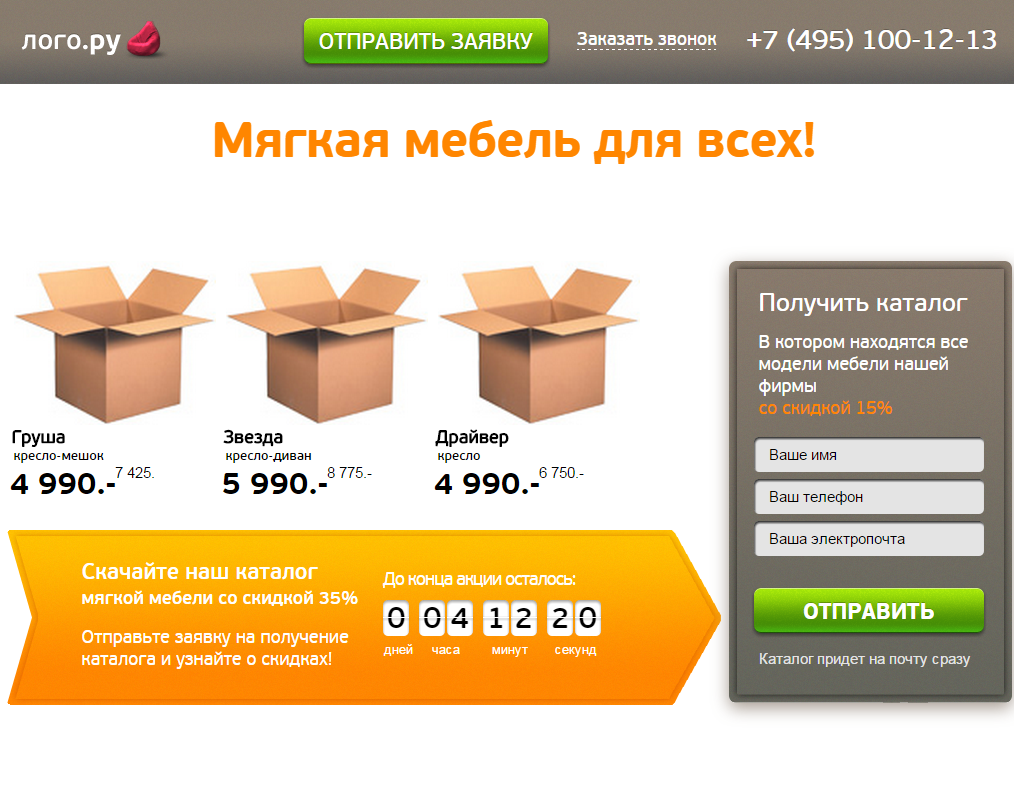Focus the Ваш телефон input field

(x=869, y=497)
